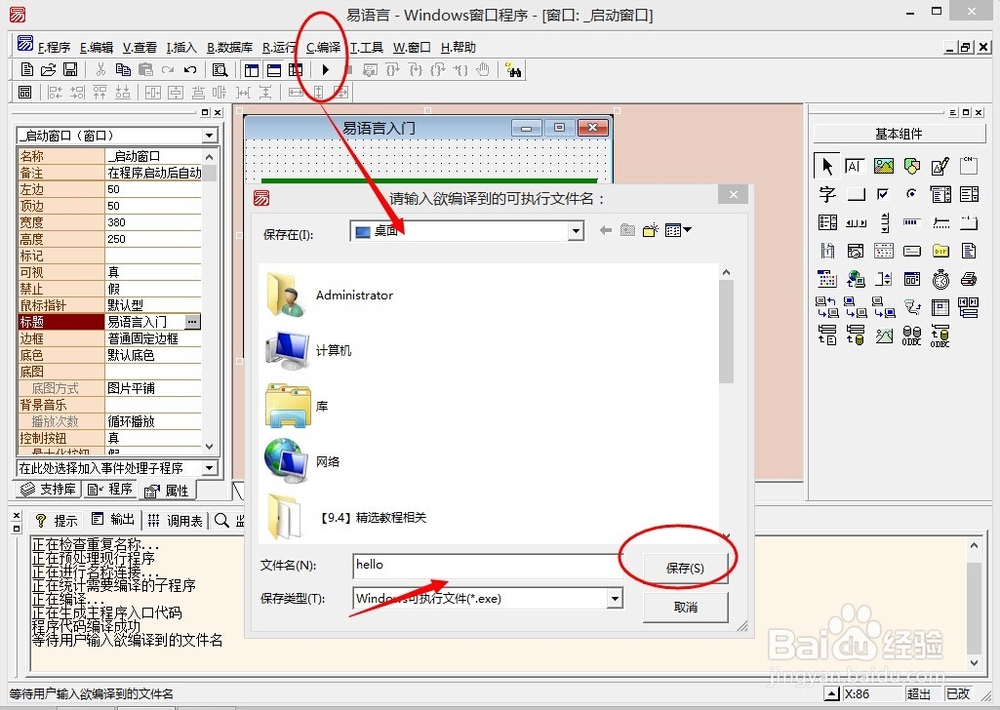Screen dimensions: 1000x710
Task: Click the 基本组件 header button
Action: click(x=899, y=133)
